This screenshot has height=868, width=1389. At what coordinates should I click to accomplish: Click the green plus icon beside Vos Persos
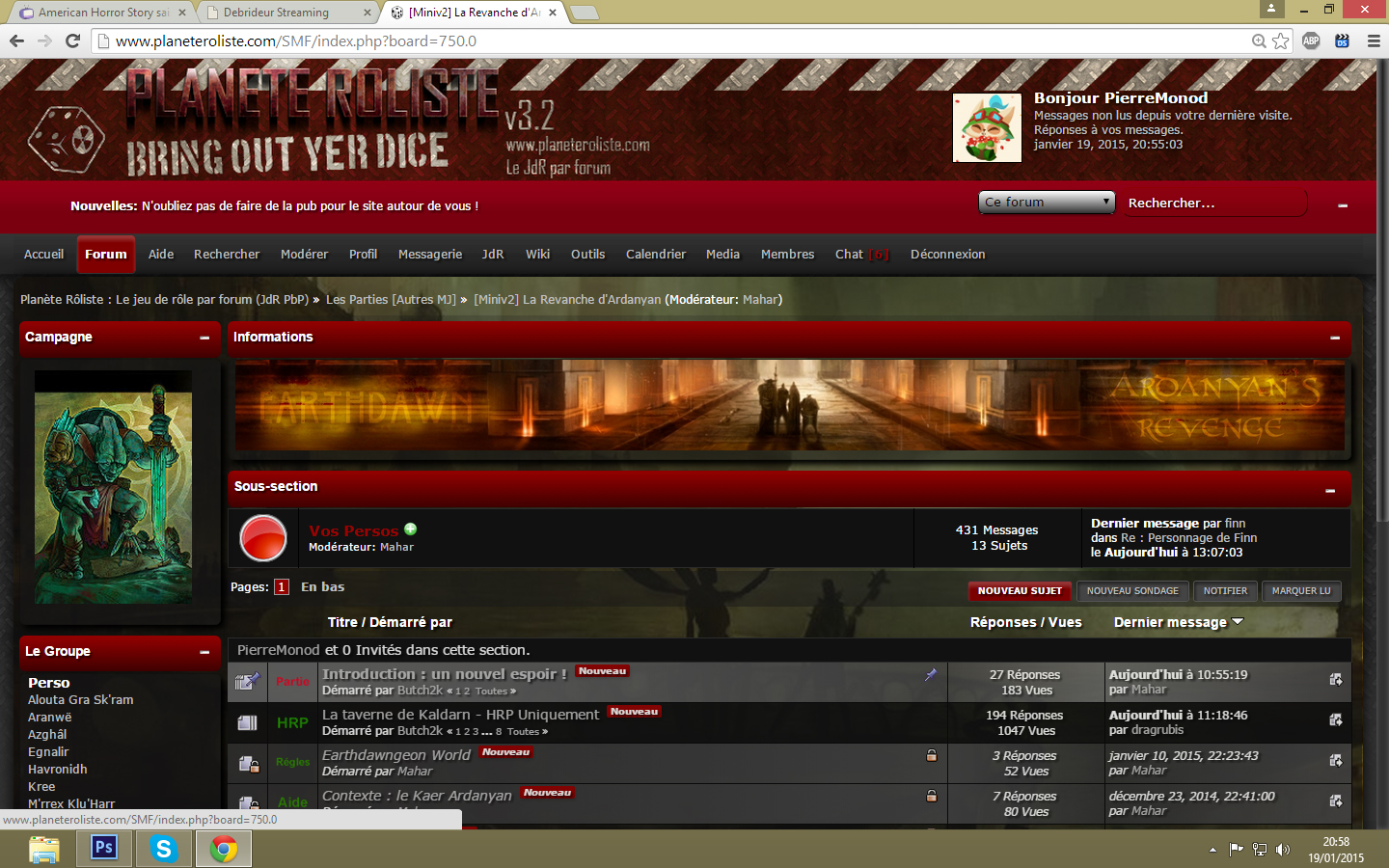(x=411, y=529)
